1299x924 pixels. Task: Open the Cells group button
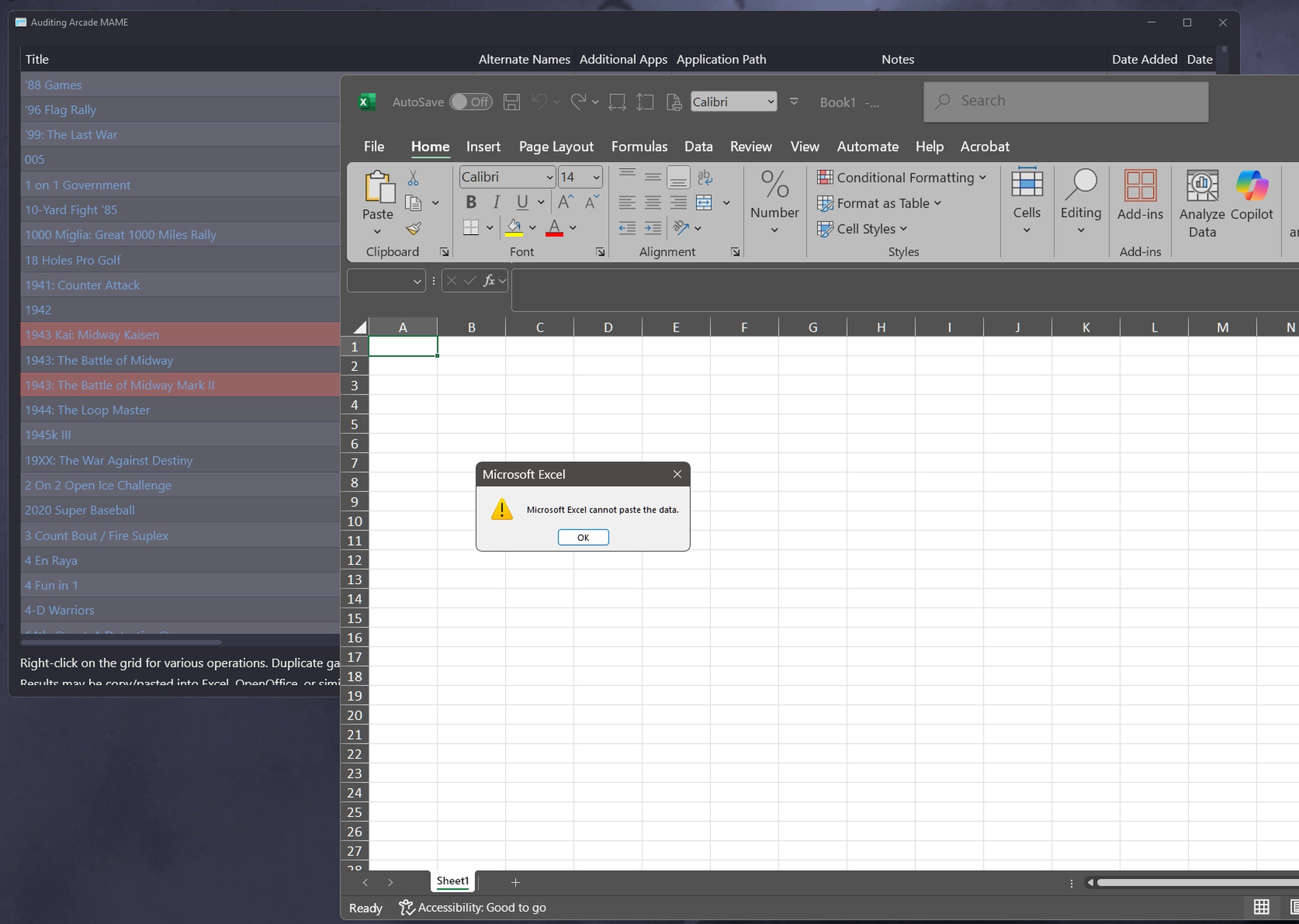pyautogui.click(x=1026, y=200)
